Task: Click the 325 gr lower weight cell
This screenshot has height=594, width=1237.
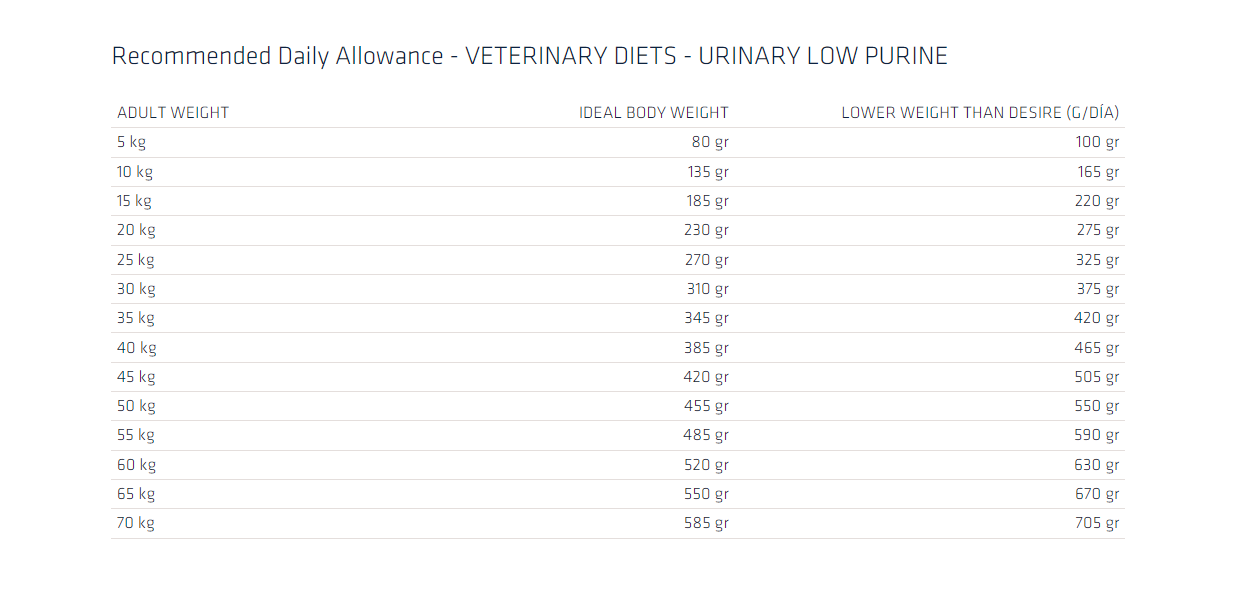Action: click(1097, 260)
